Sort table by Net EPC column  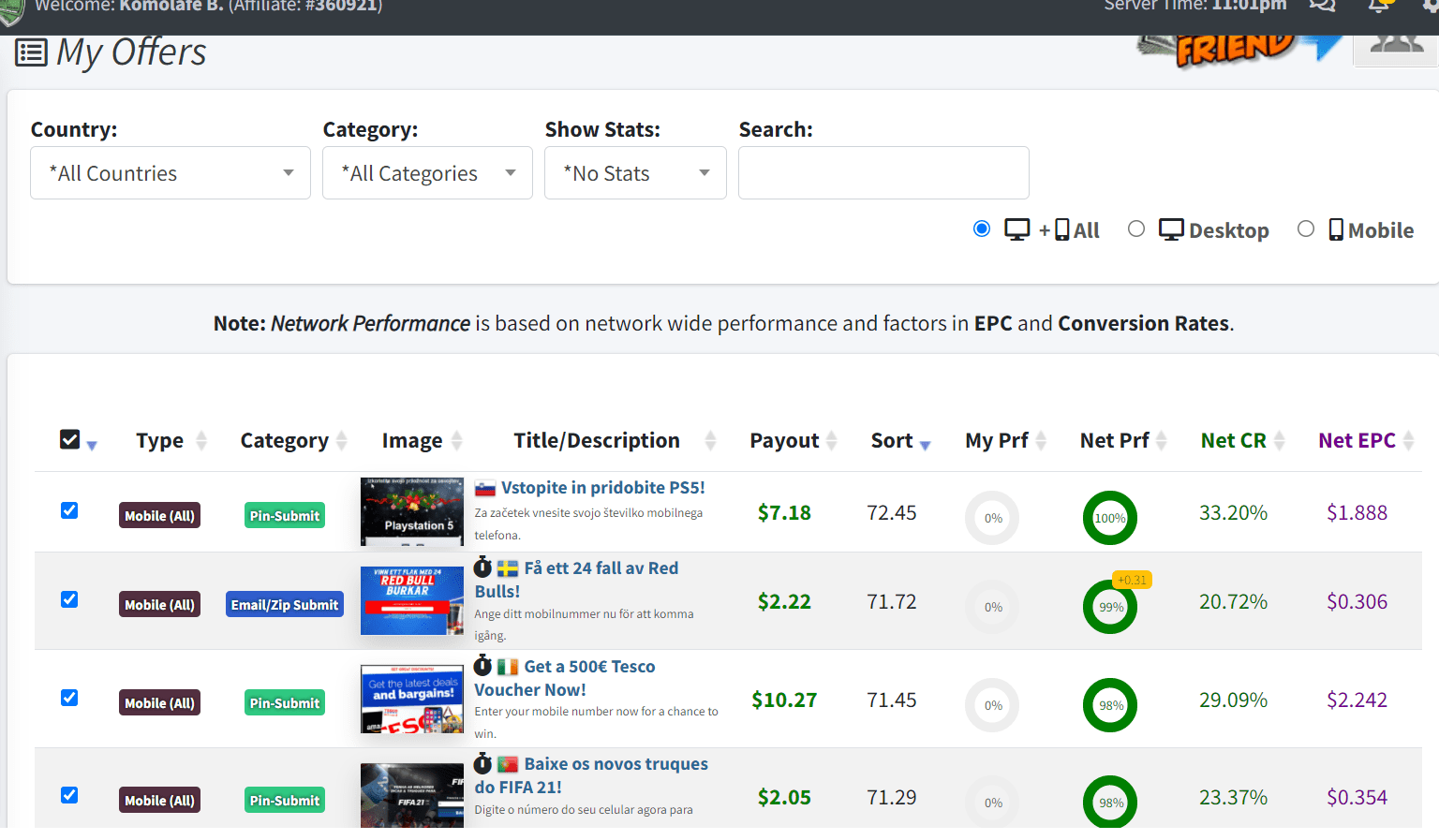point(1357,440)
